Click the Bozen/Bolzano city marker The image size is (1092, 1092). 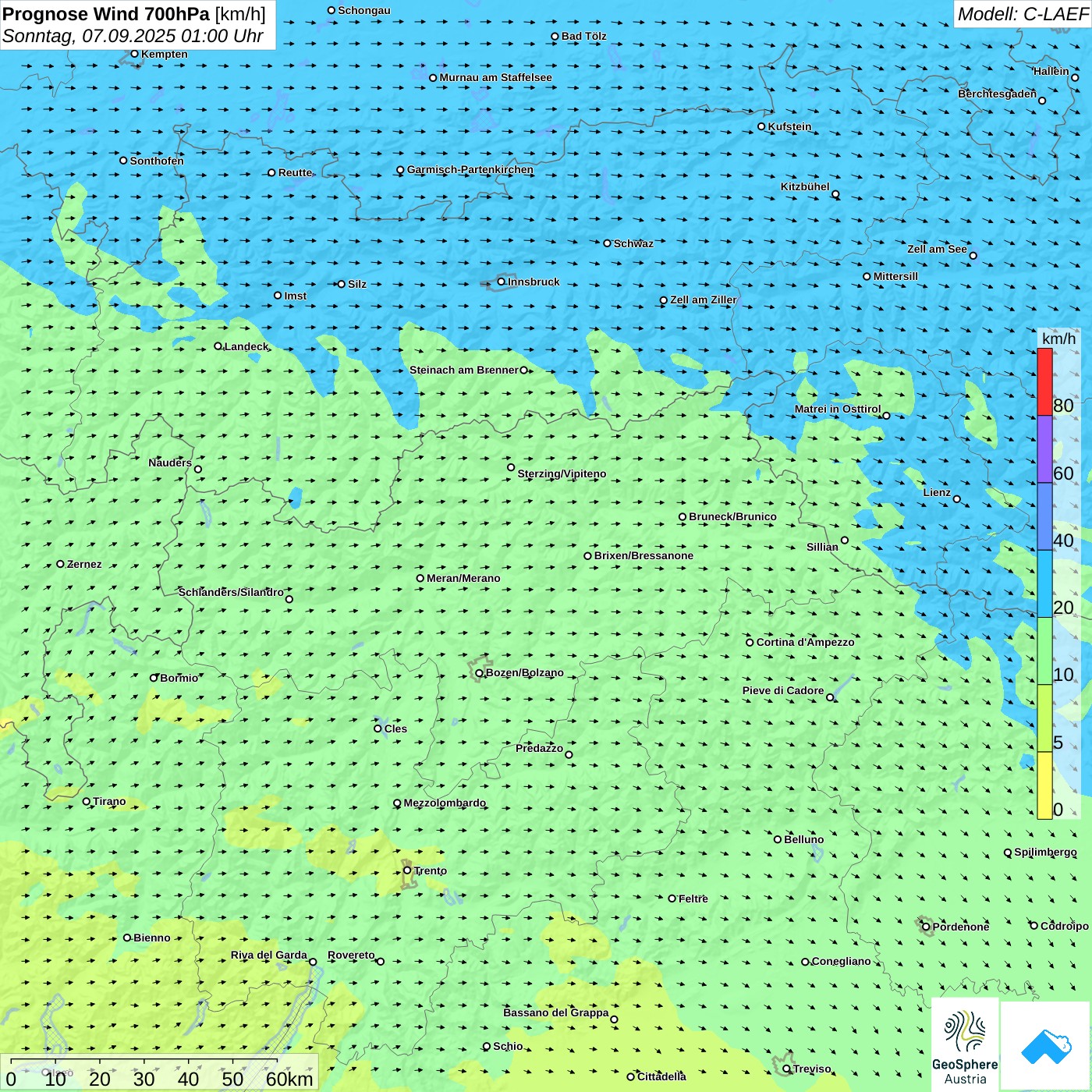click(x=480, y=673)
